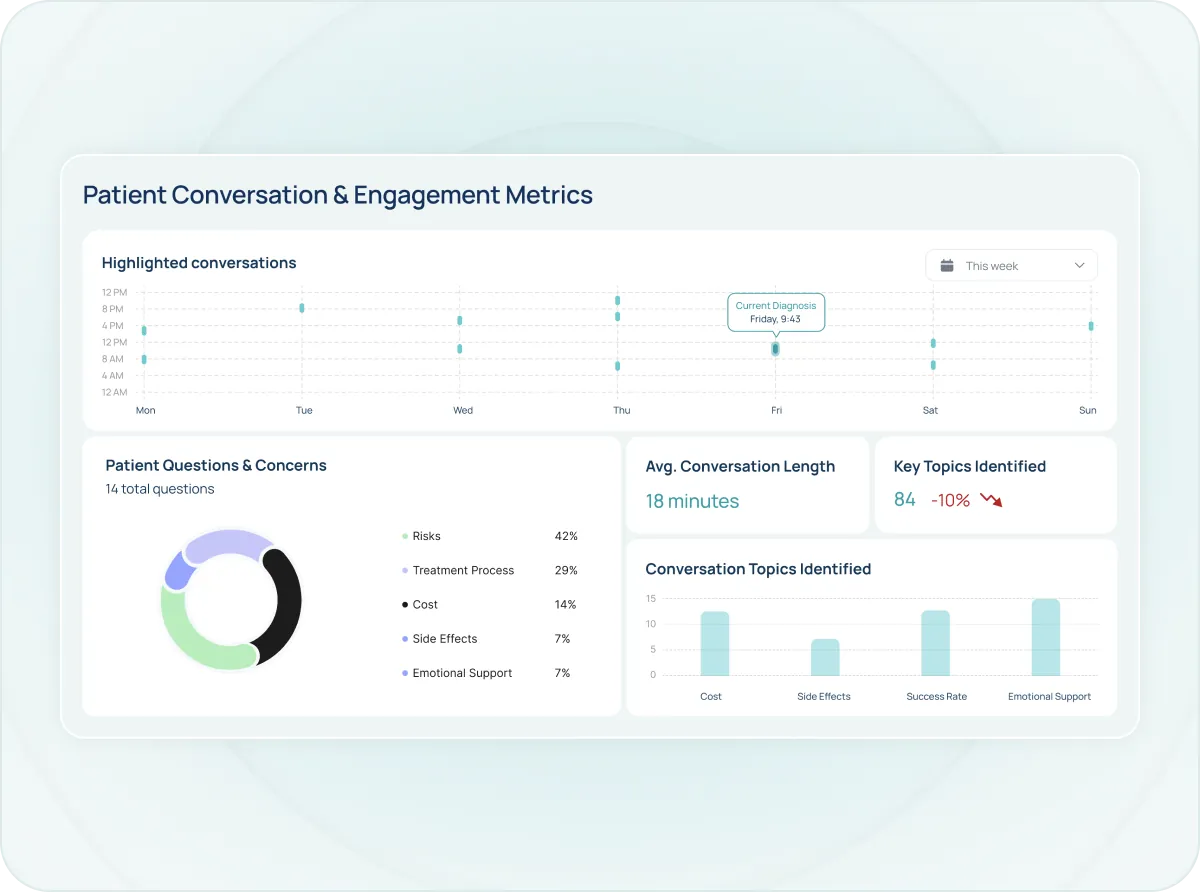
Task: Click the 29% value for Treatment Process
Action: pos(566,571)
